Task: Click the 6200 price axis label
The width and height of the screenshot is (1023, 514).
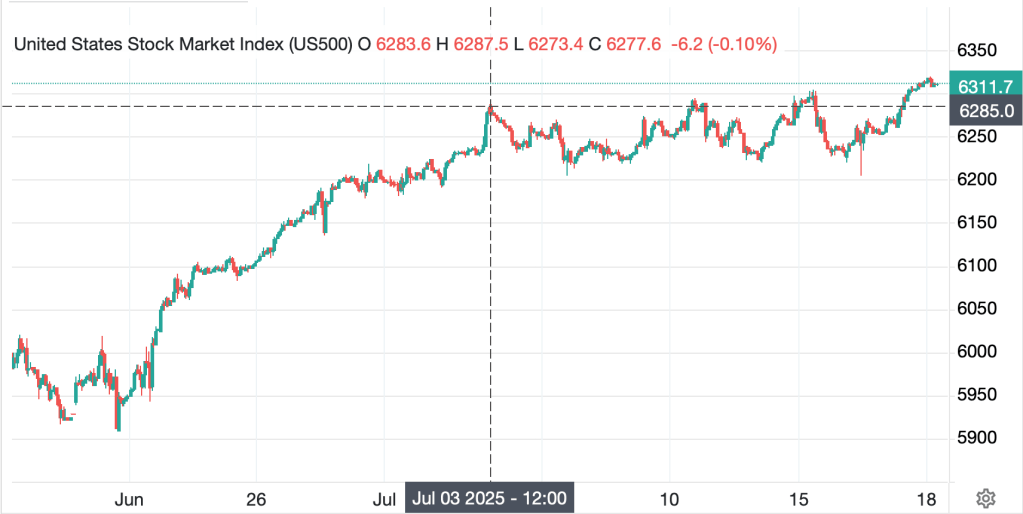Action: pos(980,179)
